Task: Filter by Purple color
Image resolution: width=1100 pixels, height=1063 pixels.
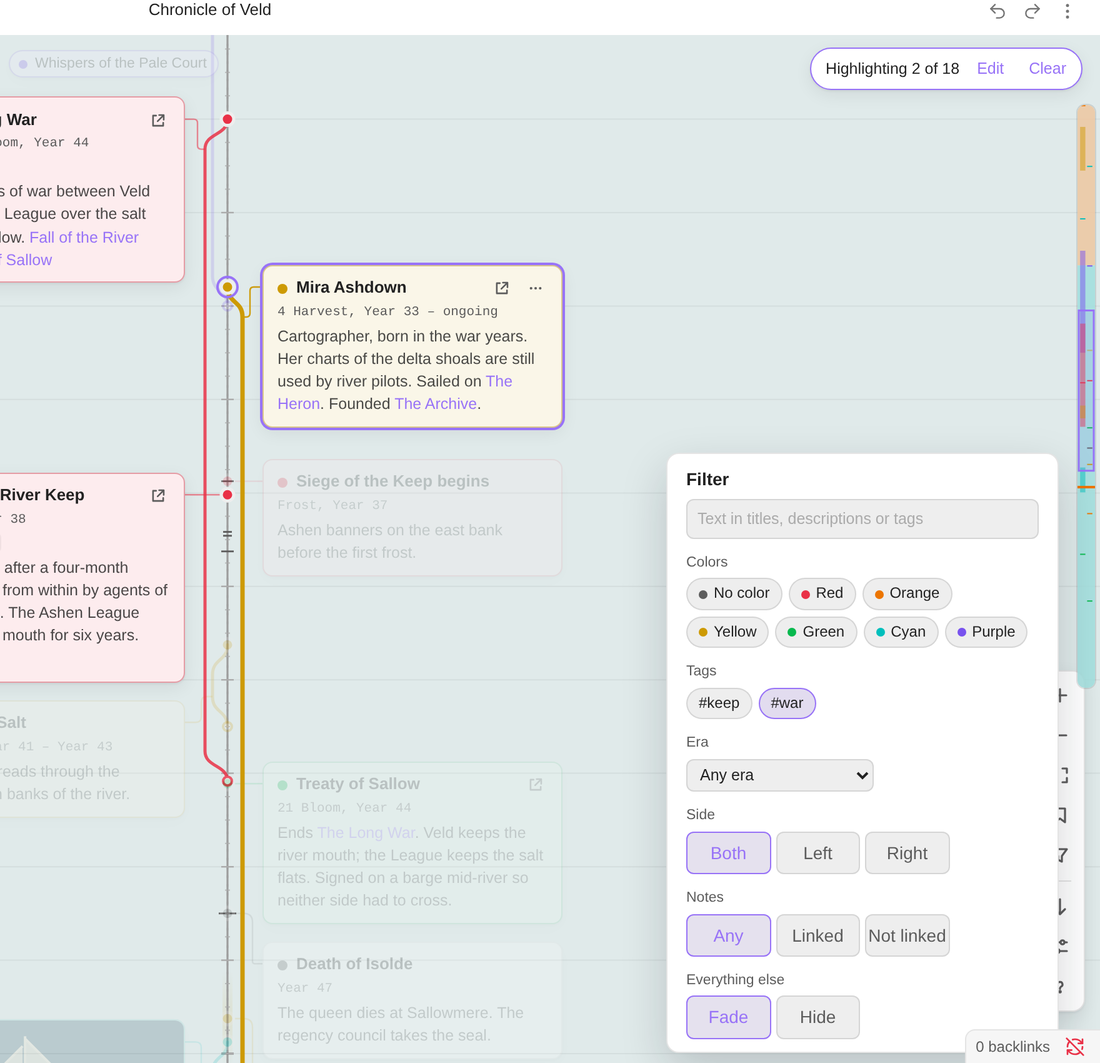Action: click(986, 632)
